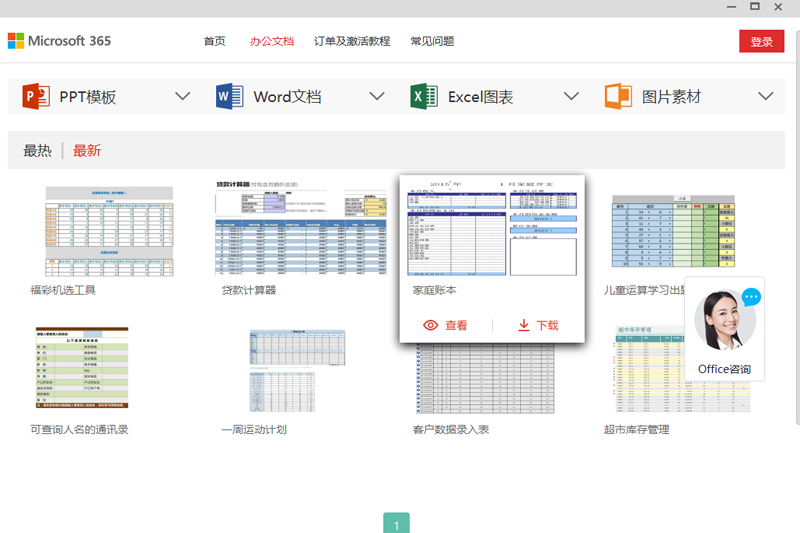Expand the PPT模板 dropdown chevron

pos(182,97)
